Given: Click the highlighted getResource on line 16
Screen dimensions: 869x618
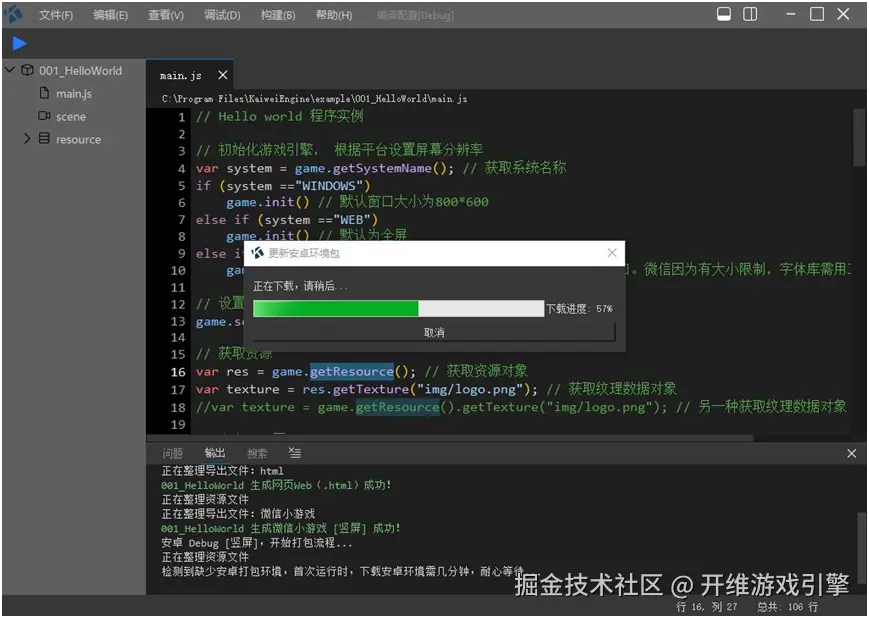Looking at the screenshot, I should pos(351,371).
